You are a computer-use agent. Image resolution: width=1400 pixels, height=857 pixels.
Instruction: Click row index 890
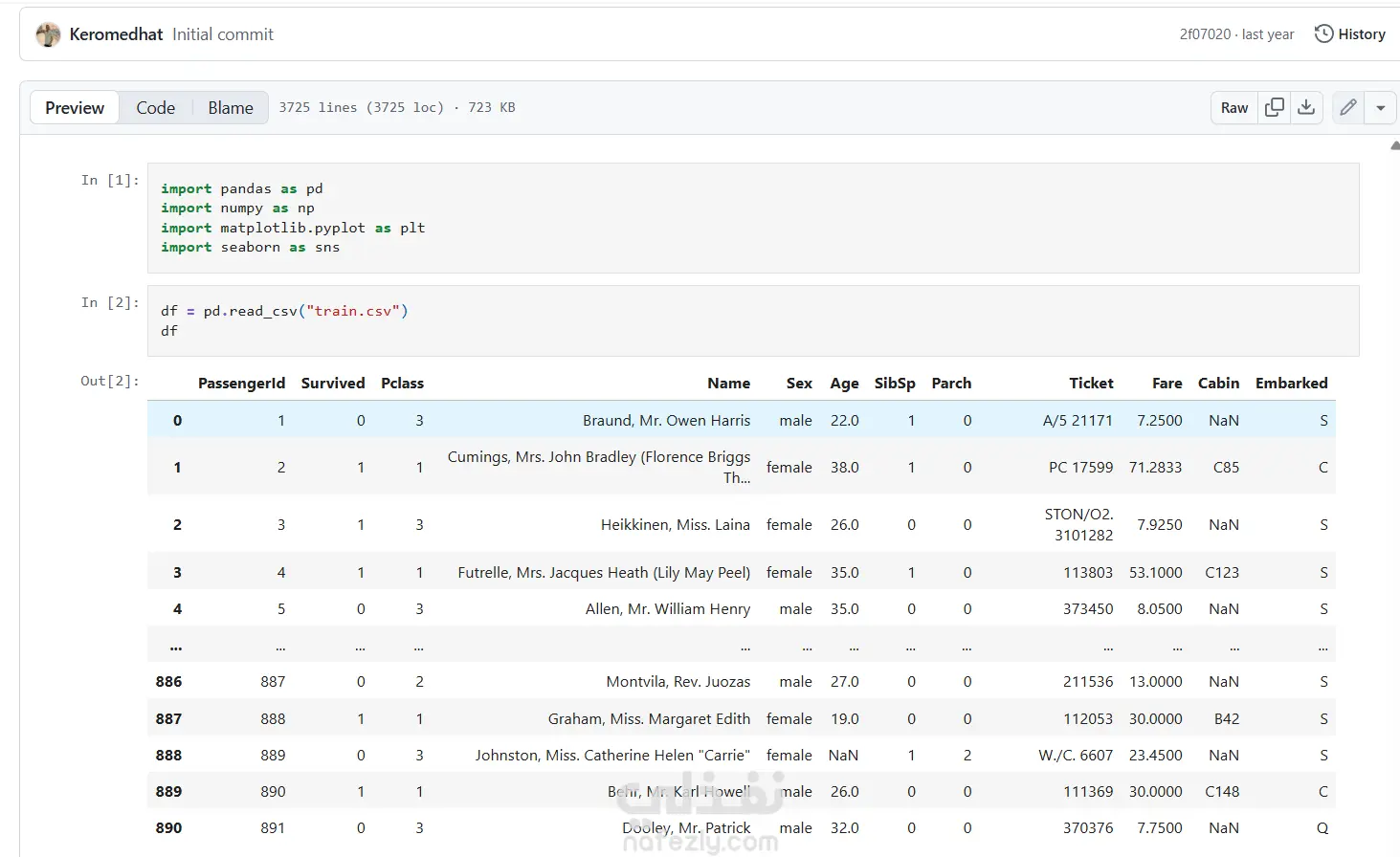tap(168, 827)
